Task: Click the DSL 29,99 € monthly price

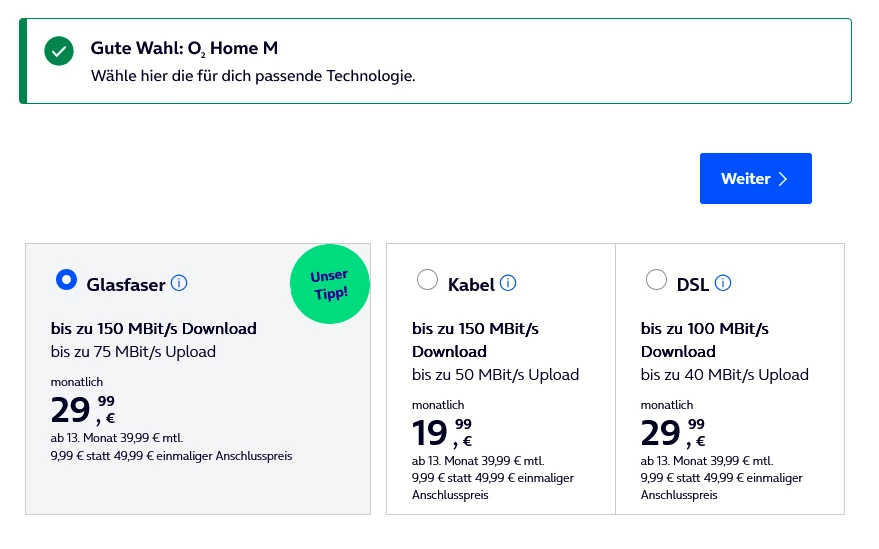Action: click(672, 432)
